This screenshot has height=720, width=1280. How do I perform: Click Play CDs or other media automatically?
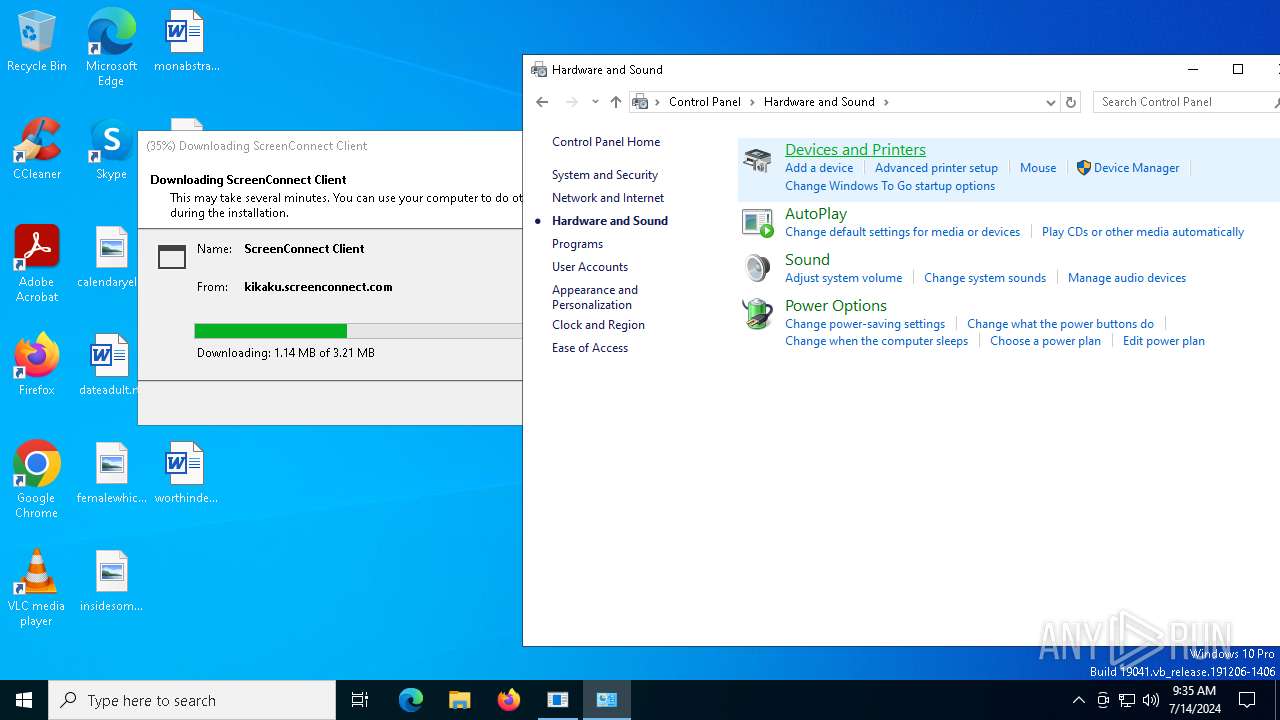1143,232
